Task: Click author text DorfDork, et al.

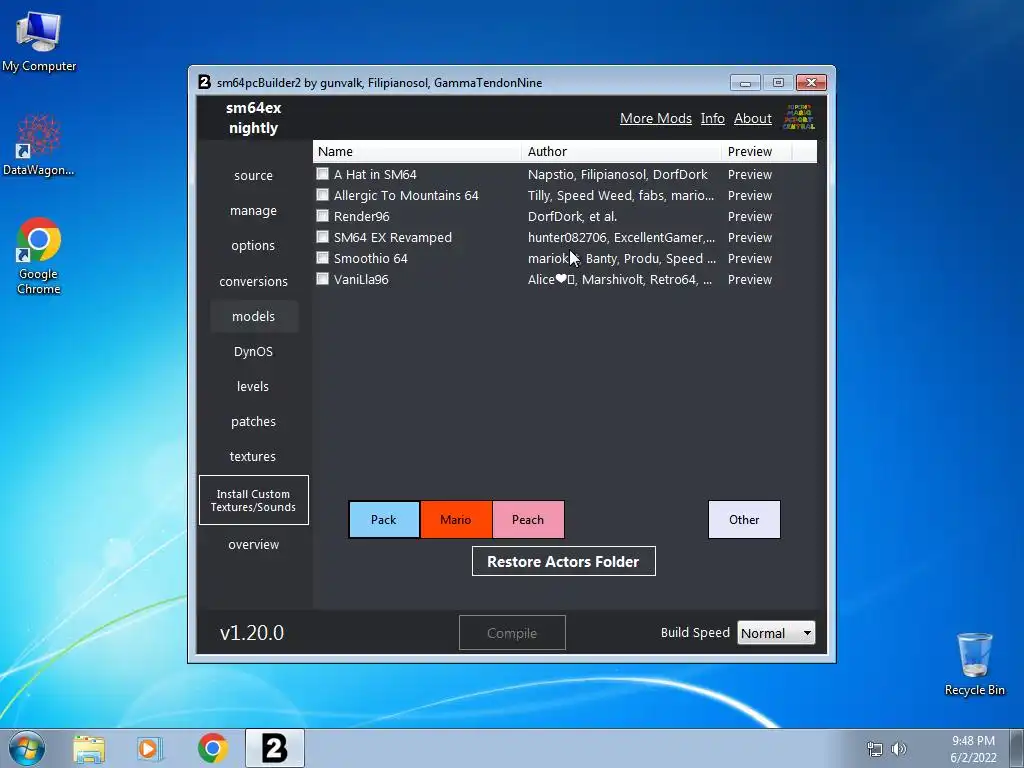Action: pos(572,216)
